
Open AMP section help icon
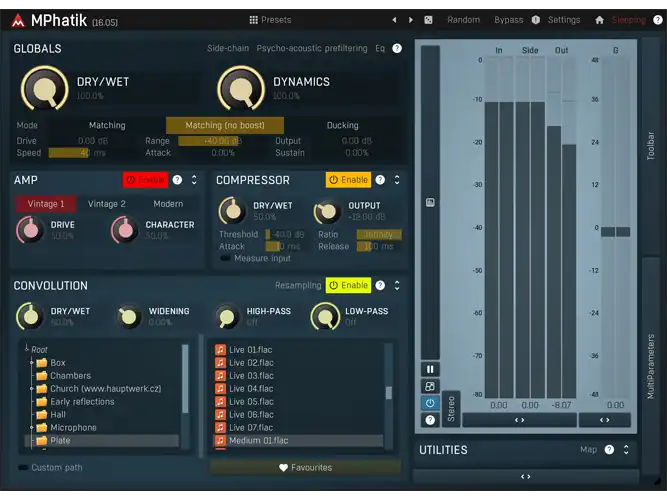coord(177,180)
